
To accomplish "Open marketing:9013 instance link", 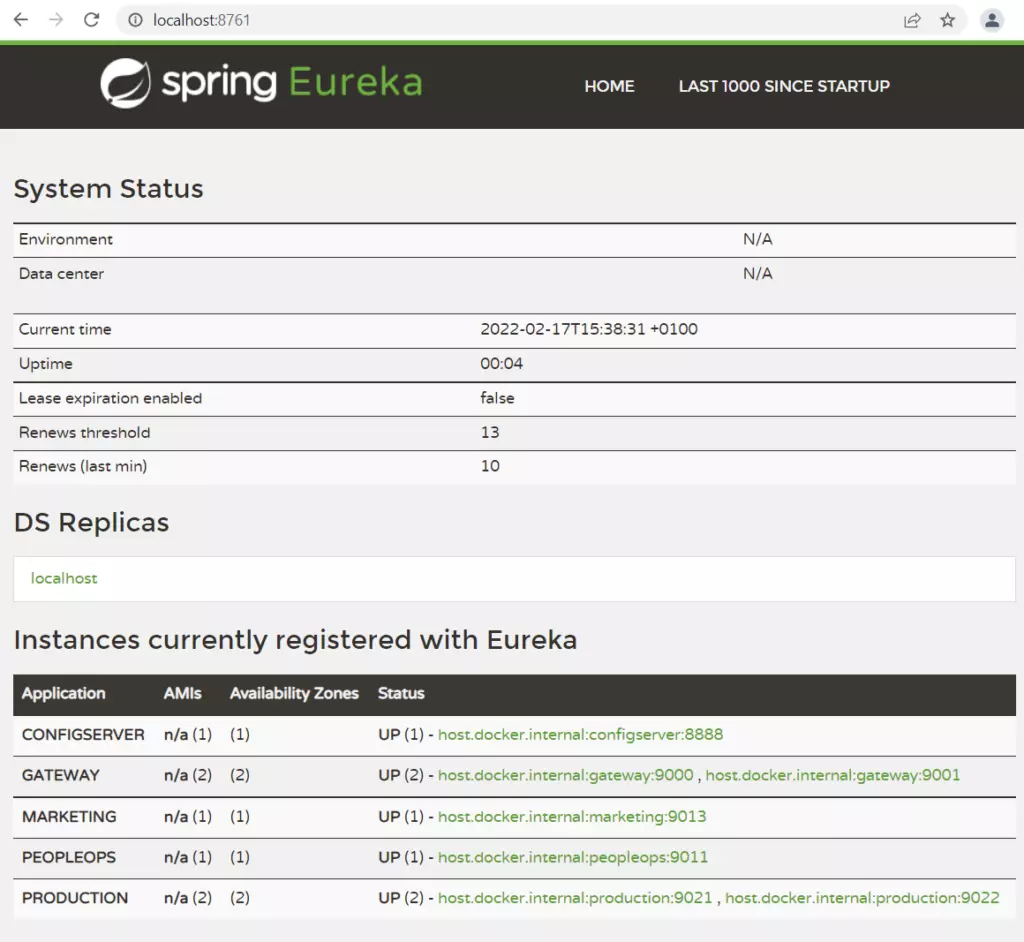I will (x=572, y=816).
